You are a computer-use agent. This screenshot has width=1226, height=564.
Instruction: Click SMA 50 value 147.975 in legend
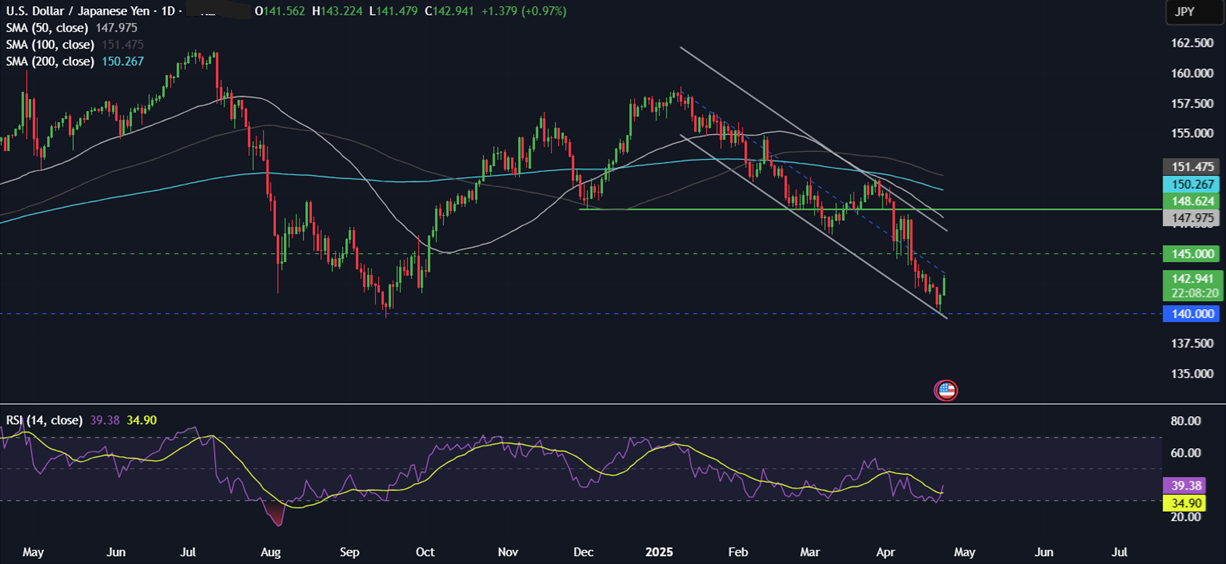click(x=117, y=28)
